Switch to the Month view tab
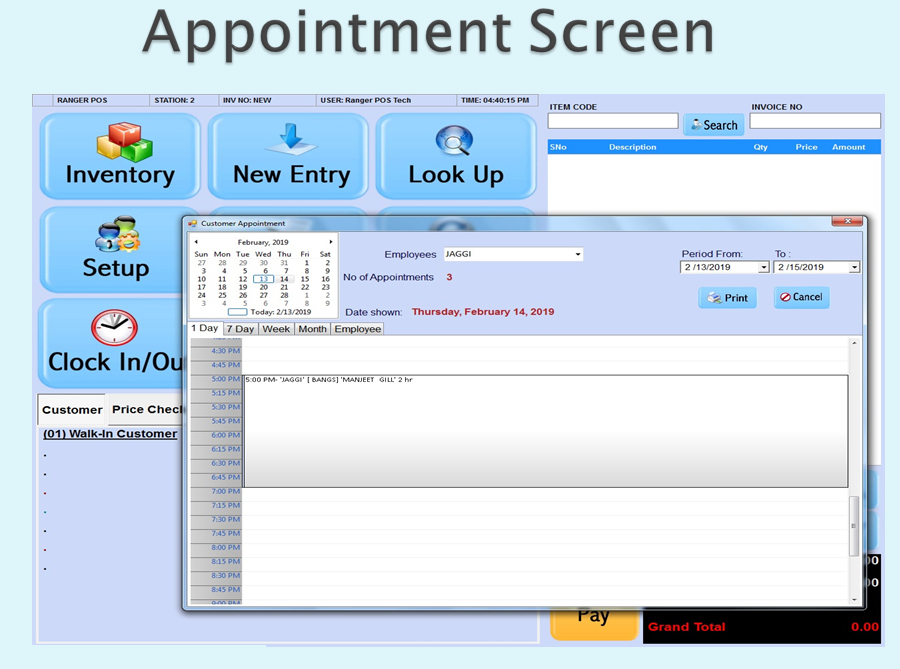 (x=312, y=329)
